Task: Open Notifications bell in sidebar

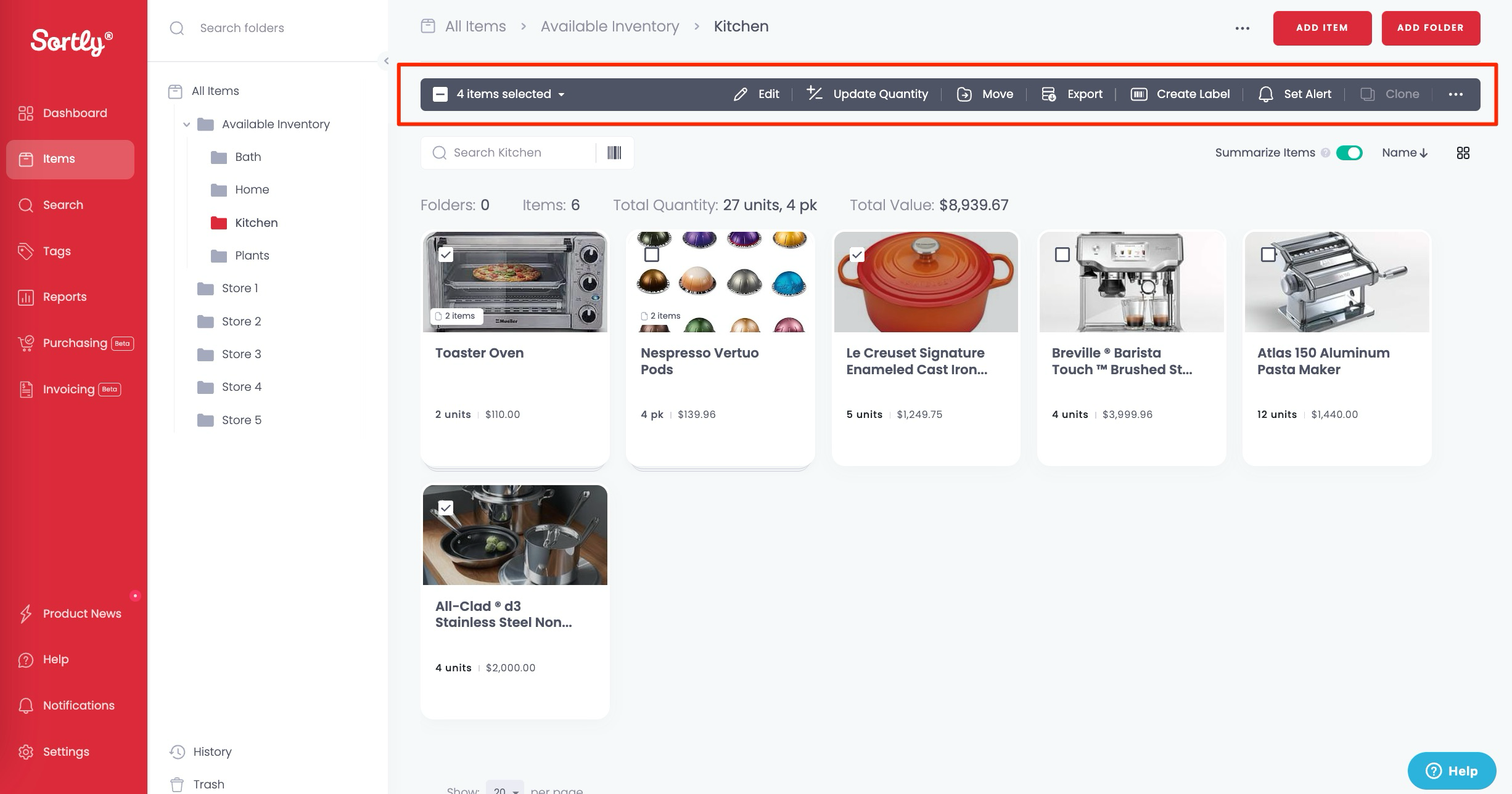Action: pos(26,705)
